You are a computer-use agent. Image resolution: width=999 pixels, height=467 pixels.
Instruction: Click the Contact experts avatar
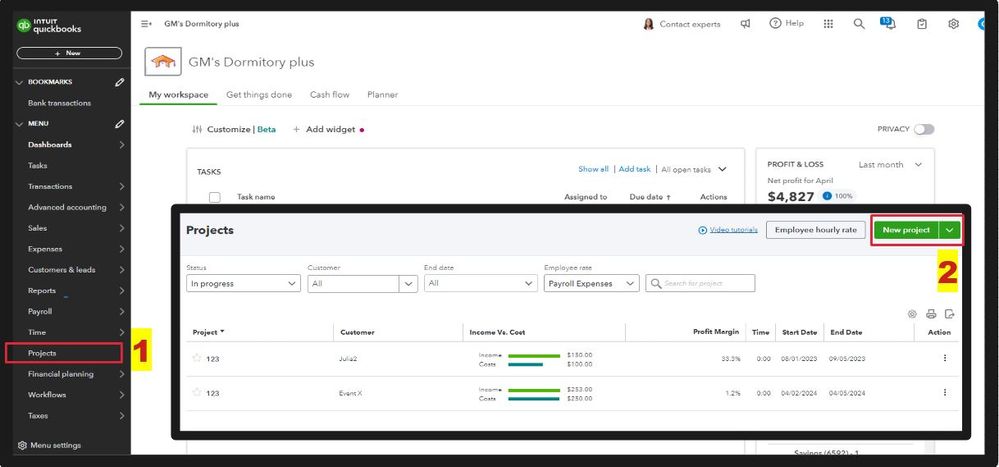649,24
